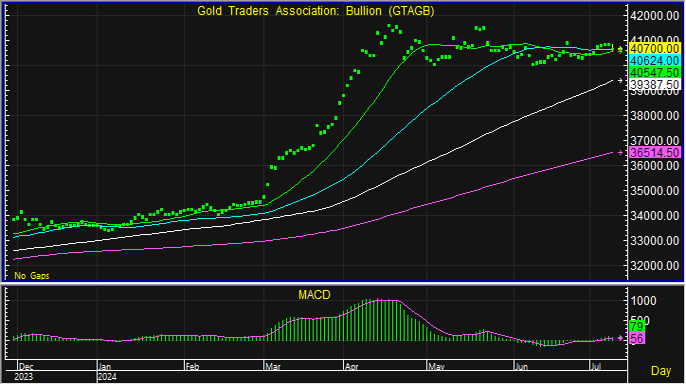Screen dimensions: 686x385
Task: Select the white 39387.50 value tag
Action: tap(654, 84)
